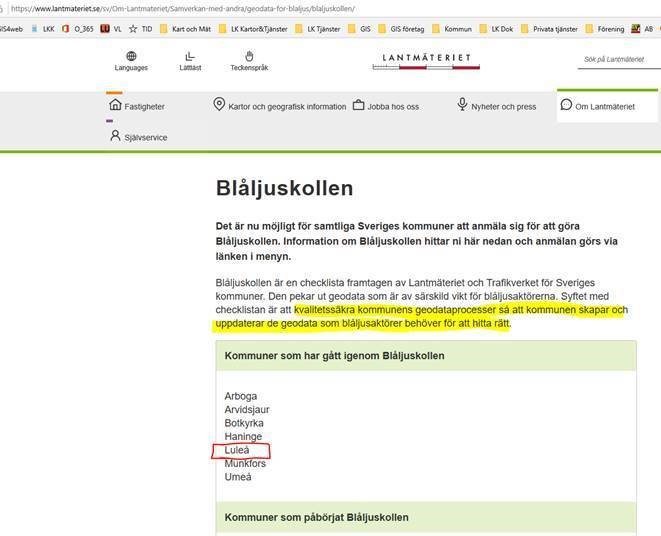Select Luleå in the municipality list
The height and width of the screenshot is (536, 661).
click(x=237, y=450)
